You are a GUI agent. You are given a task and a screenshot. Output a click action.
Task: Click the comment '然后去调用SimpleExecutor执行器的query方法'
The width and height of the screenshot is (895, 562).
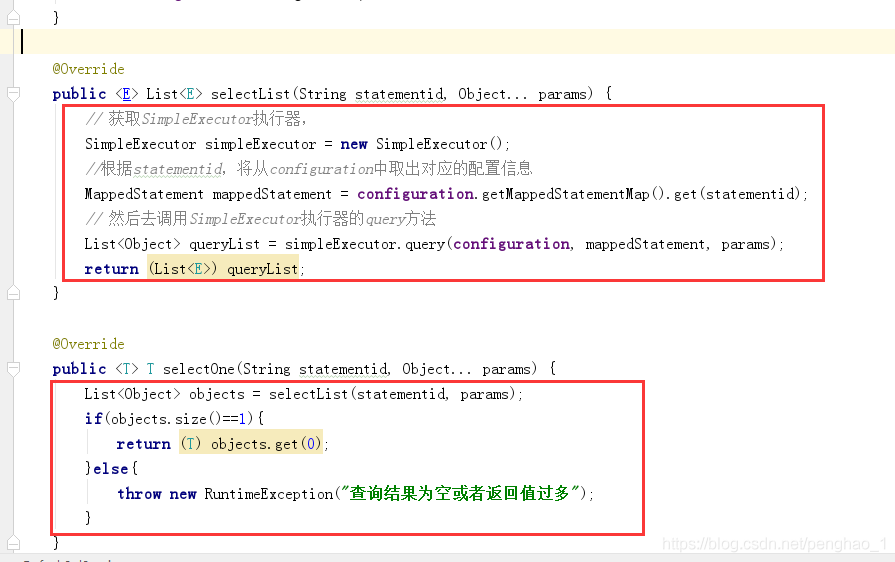[260, 219]
